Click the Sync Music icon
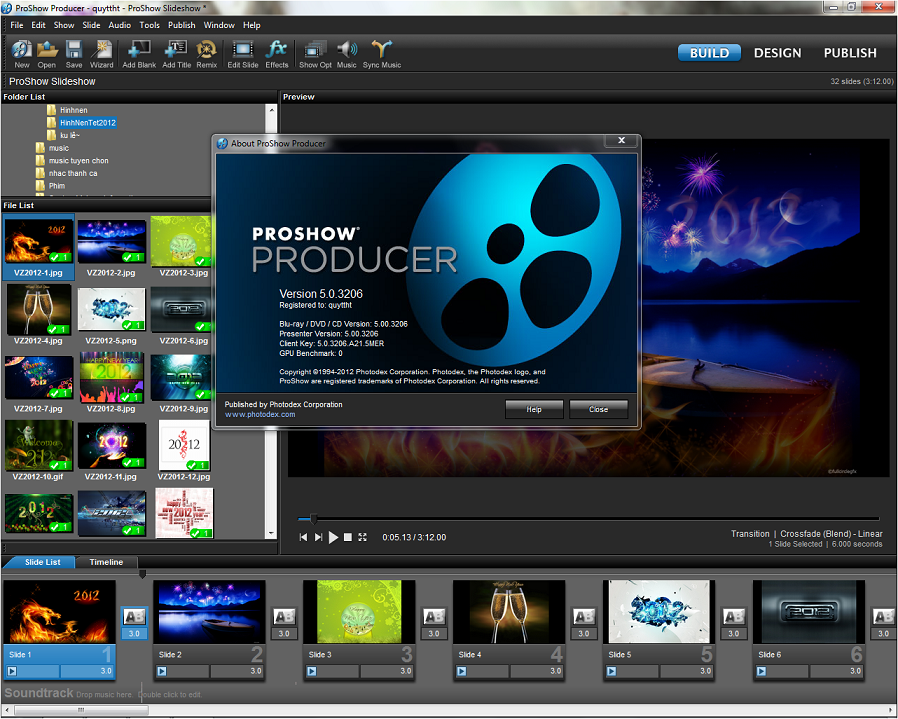Viewport: 898px width, 719px height. [x=381, y=54]
